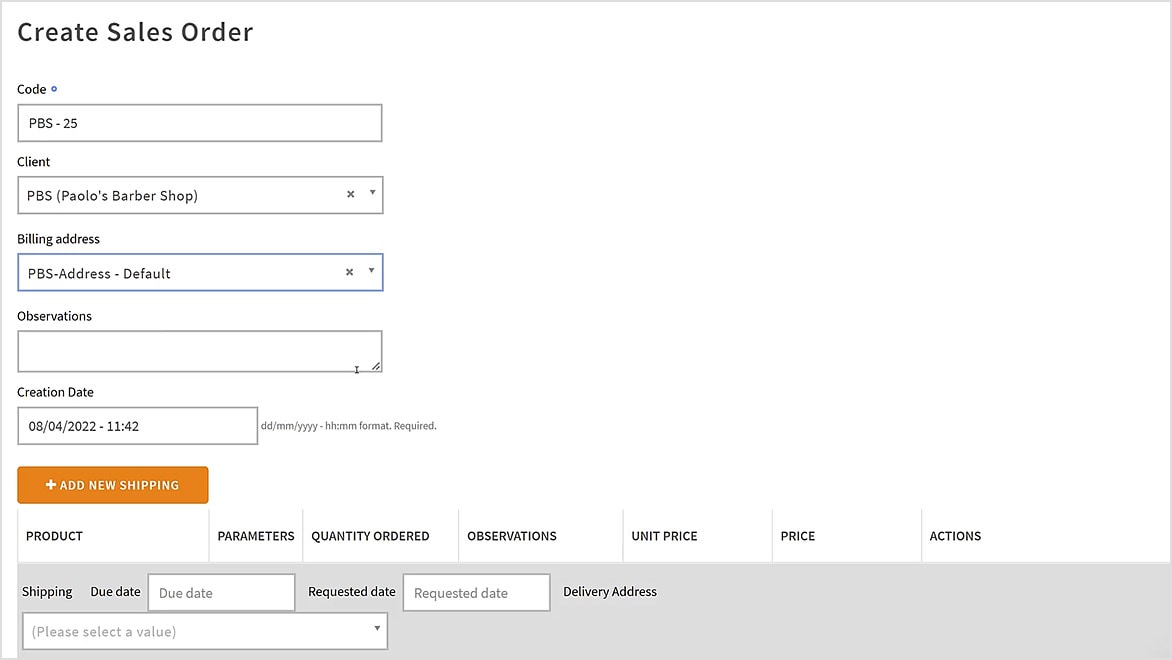The width and height of the screenshot is (1172, 660).
Task: Select the Creation Date field
Action: tap(137, 425)
